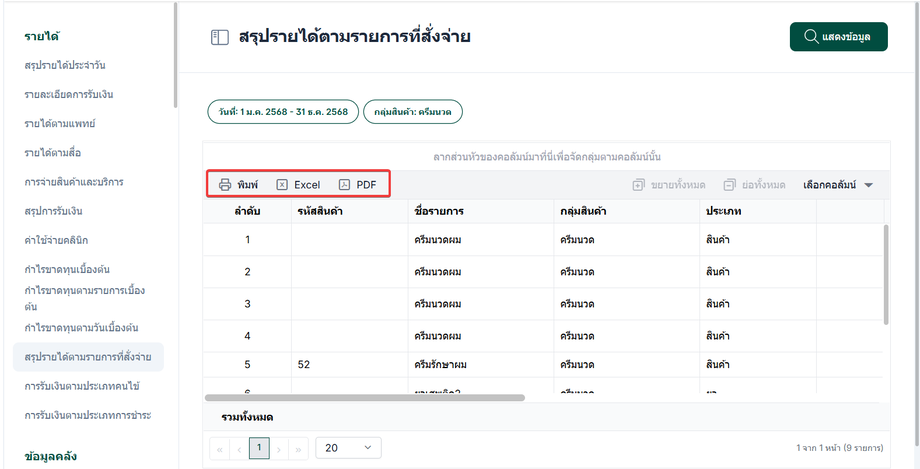Click product code 52 in row 5
The width and height of the screenshot is (920, 469).
tap(304, 365)
